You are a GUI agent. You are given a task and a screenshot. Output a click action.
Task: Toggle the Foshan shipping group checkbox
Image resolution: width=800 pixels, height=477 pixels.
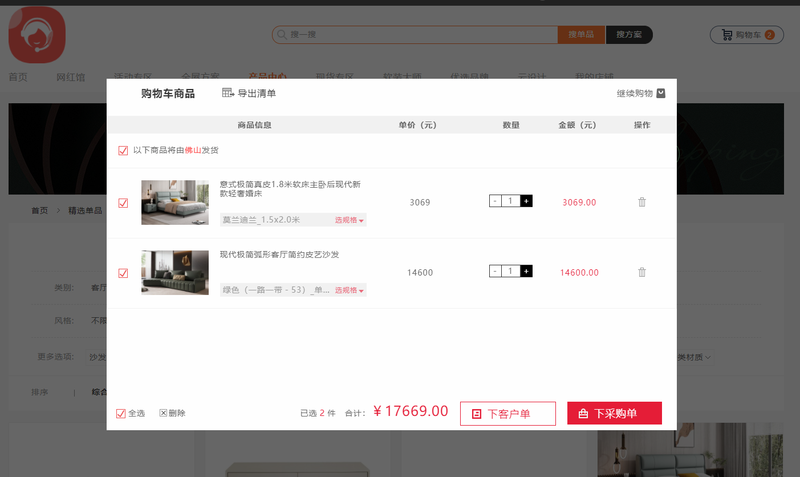(x=123, y=150)
